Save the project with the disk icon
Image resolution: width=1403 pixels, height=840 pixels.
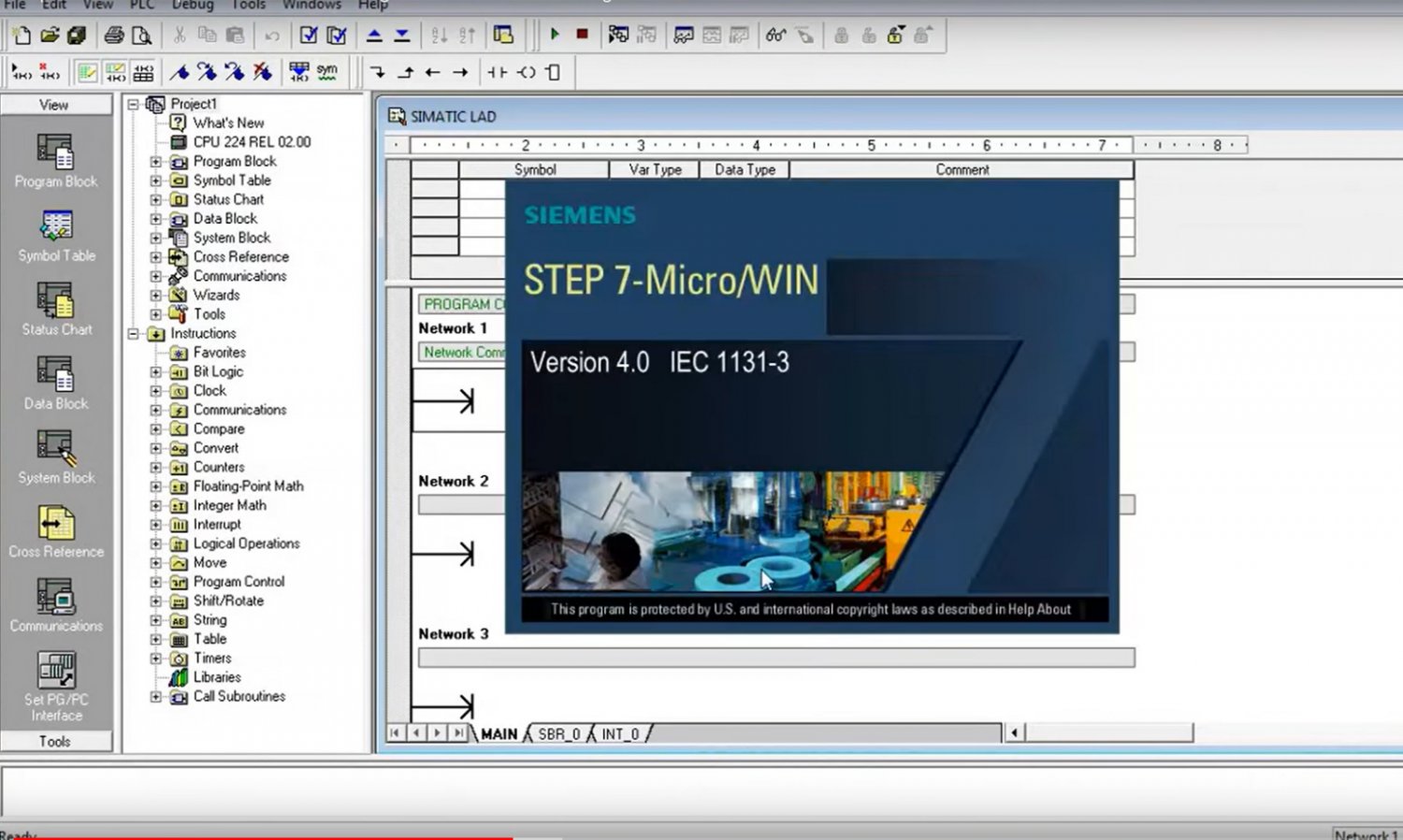point(77,36)
